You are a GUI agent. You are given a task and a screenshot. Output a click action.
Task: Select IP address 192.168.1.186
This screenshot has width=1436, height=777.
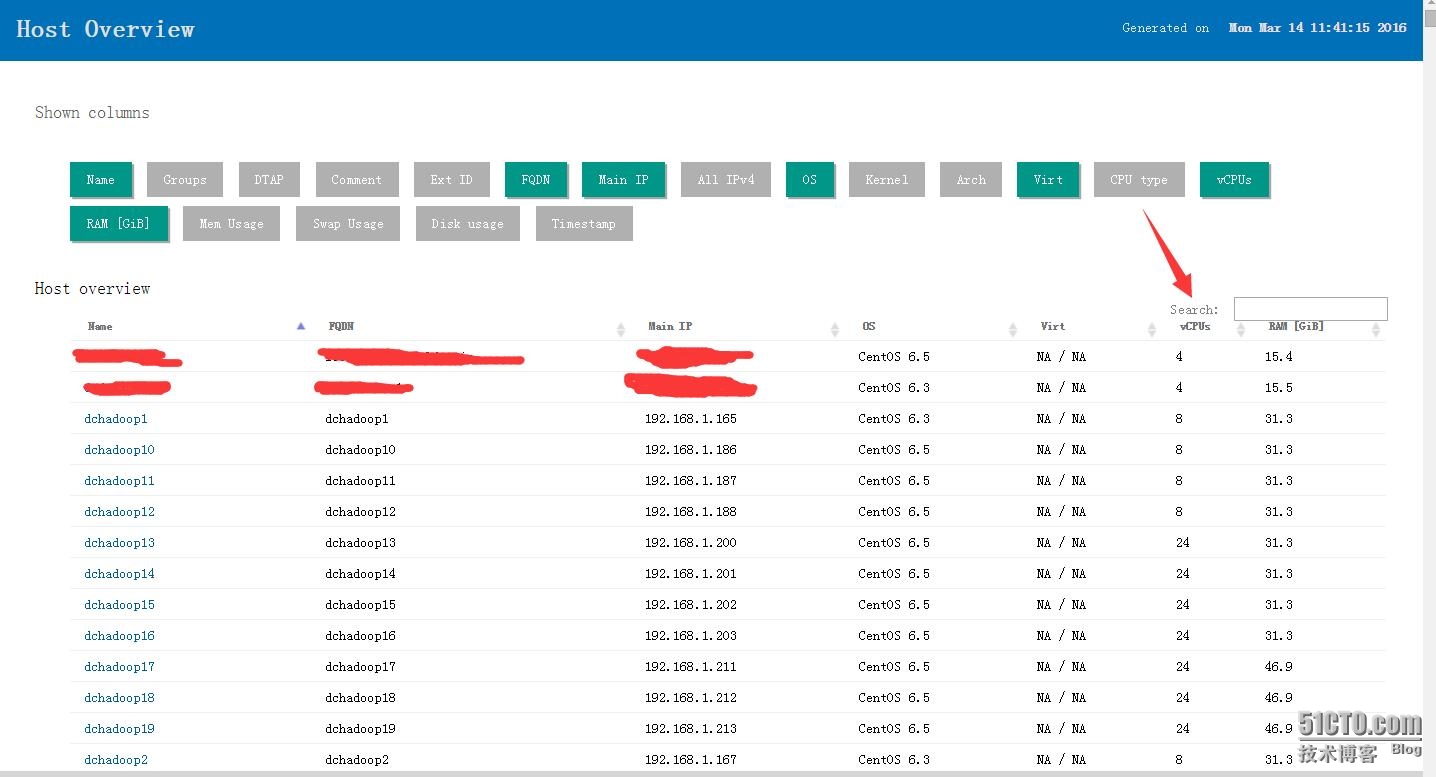(x=691, y=449)
